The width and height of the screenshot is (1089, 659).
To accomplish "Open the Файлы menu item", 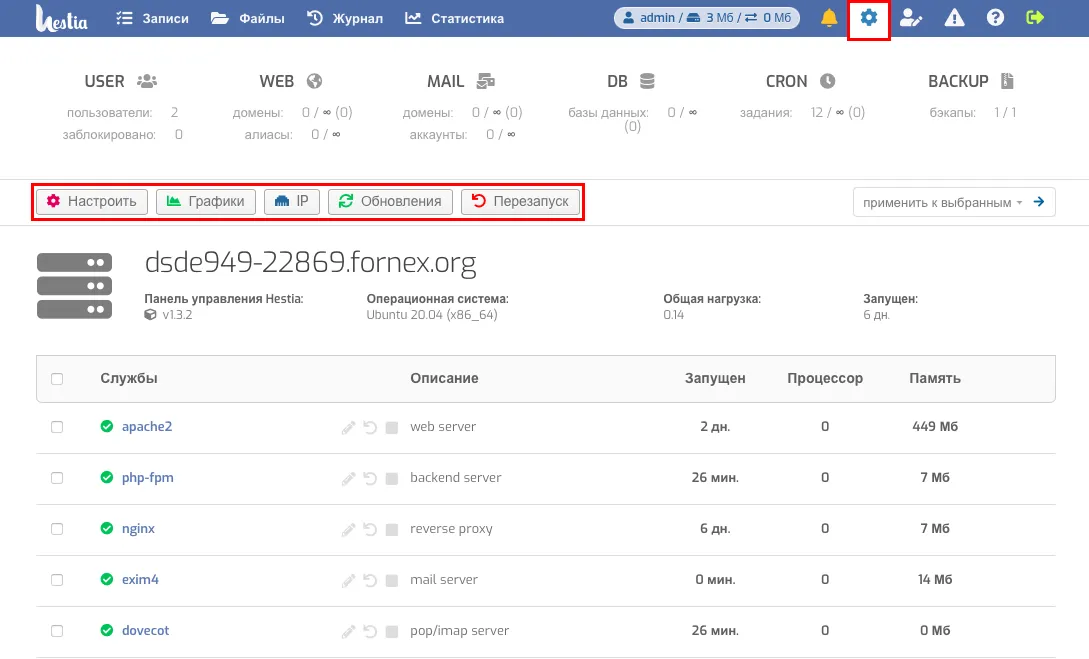I will (248, 18).
